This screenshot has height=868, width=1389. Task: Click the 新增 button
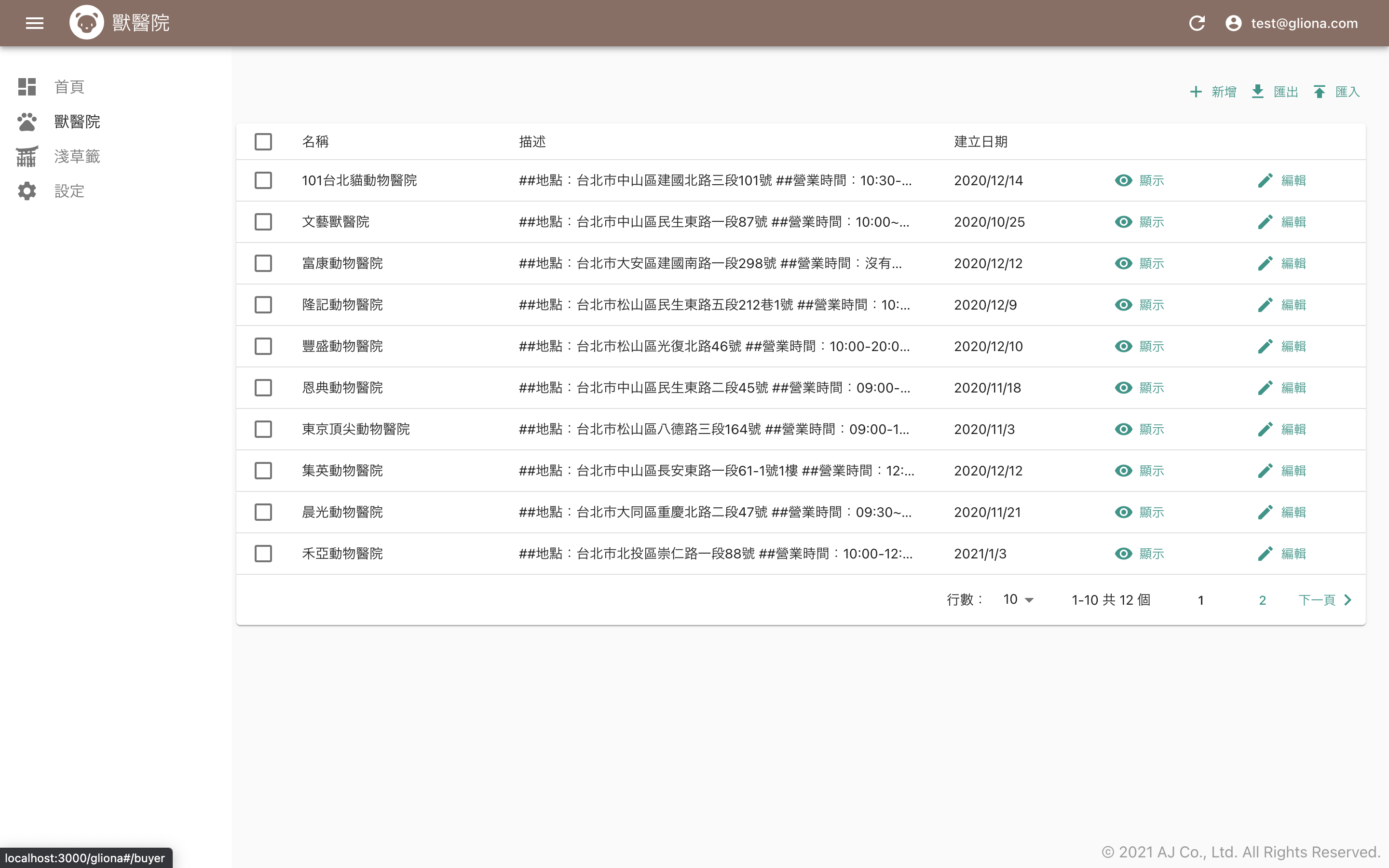[x=1213, y=92]
